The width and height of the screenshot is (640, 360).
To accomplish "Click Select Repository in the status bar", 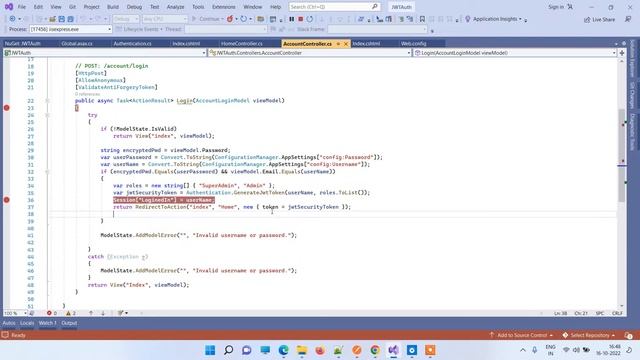I will pos(589,335).
